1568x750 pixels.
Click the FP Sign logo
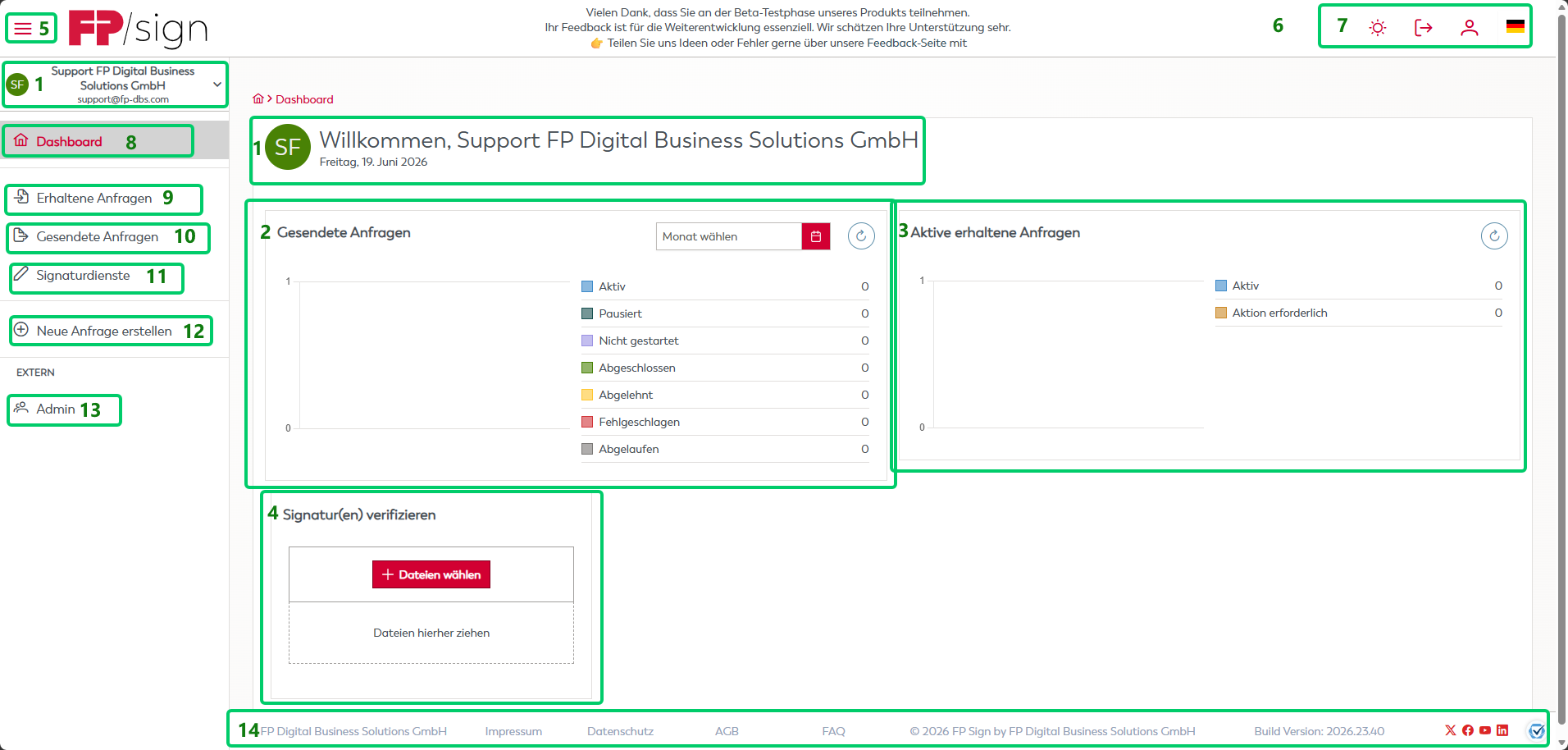pyautogui.click(x=138, y=29)
